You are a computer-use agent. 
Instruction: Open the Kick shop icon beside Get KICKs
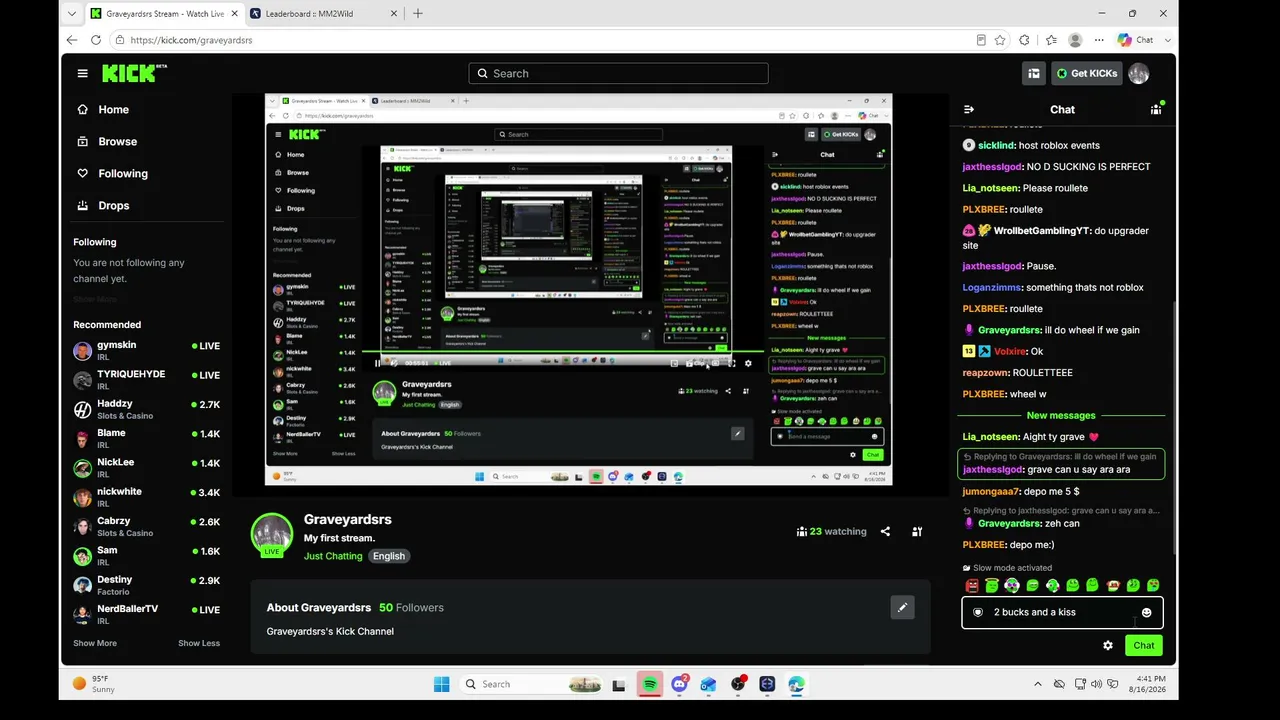click(1034, 73)
